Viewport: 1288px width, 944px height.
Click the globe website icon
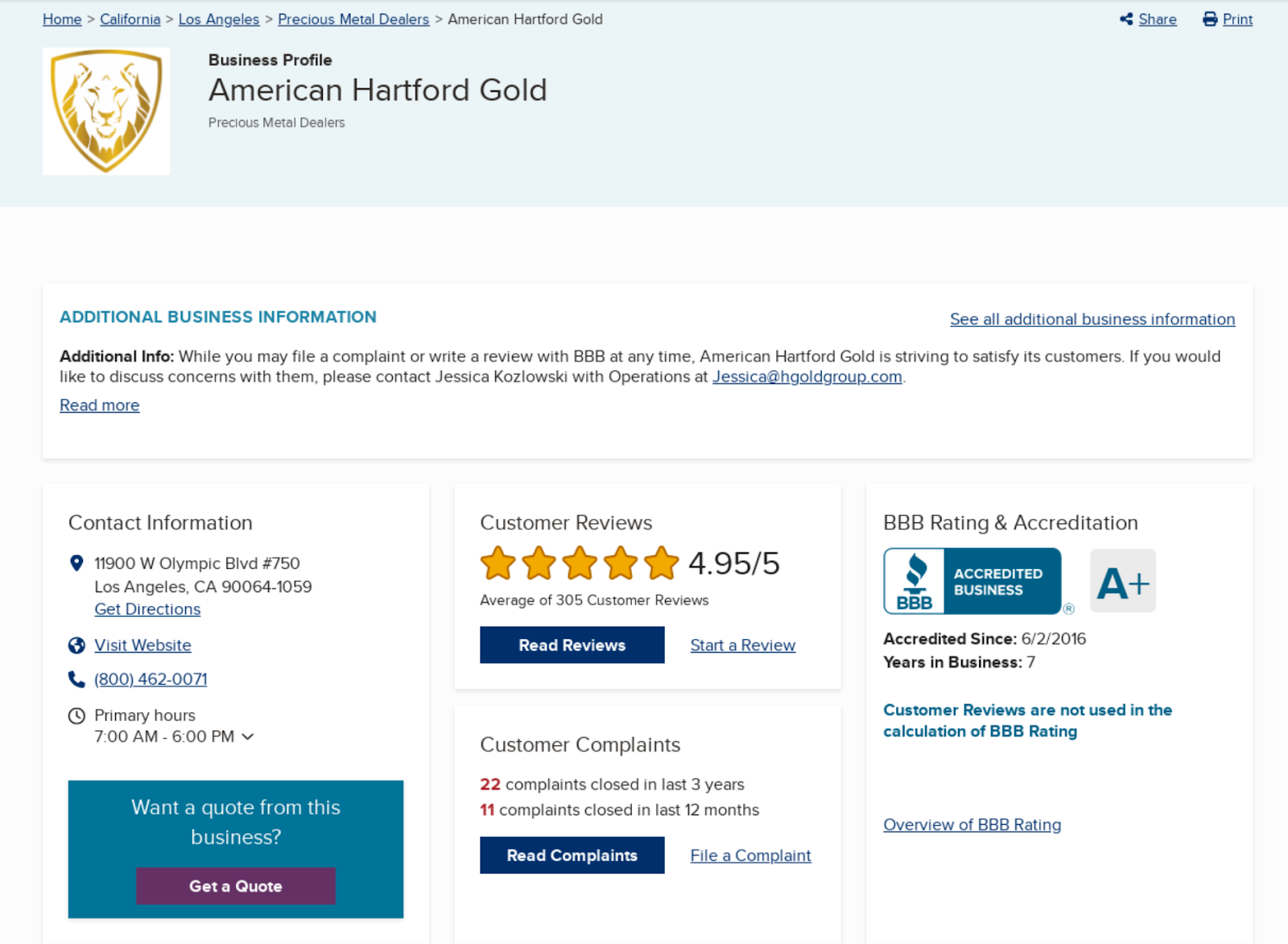[x=76, y=645]
